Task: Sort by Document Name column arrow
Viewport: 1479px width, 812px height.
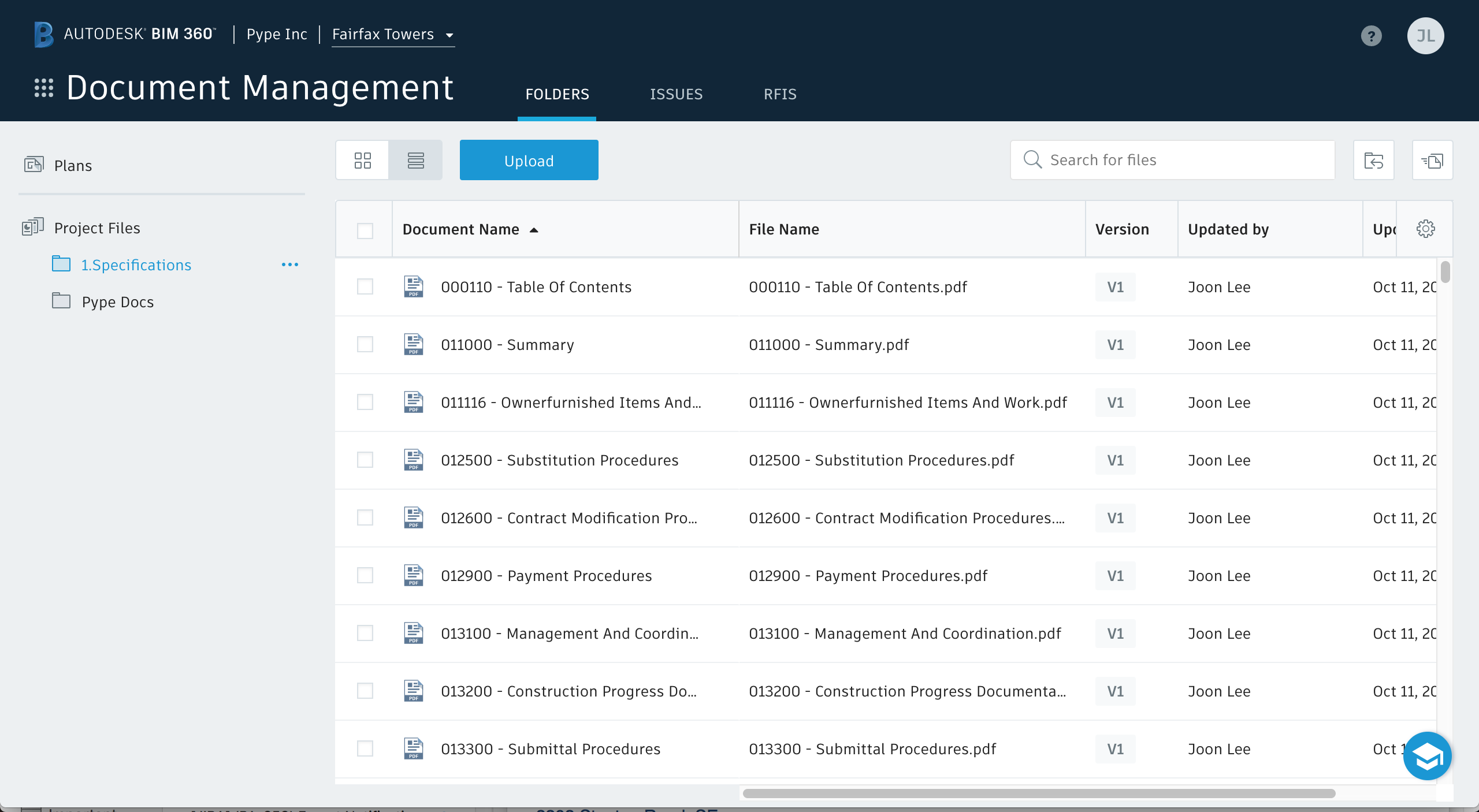Action: click(x=534, y=230)
